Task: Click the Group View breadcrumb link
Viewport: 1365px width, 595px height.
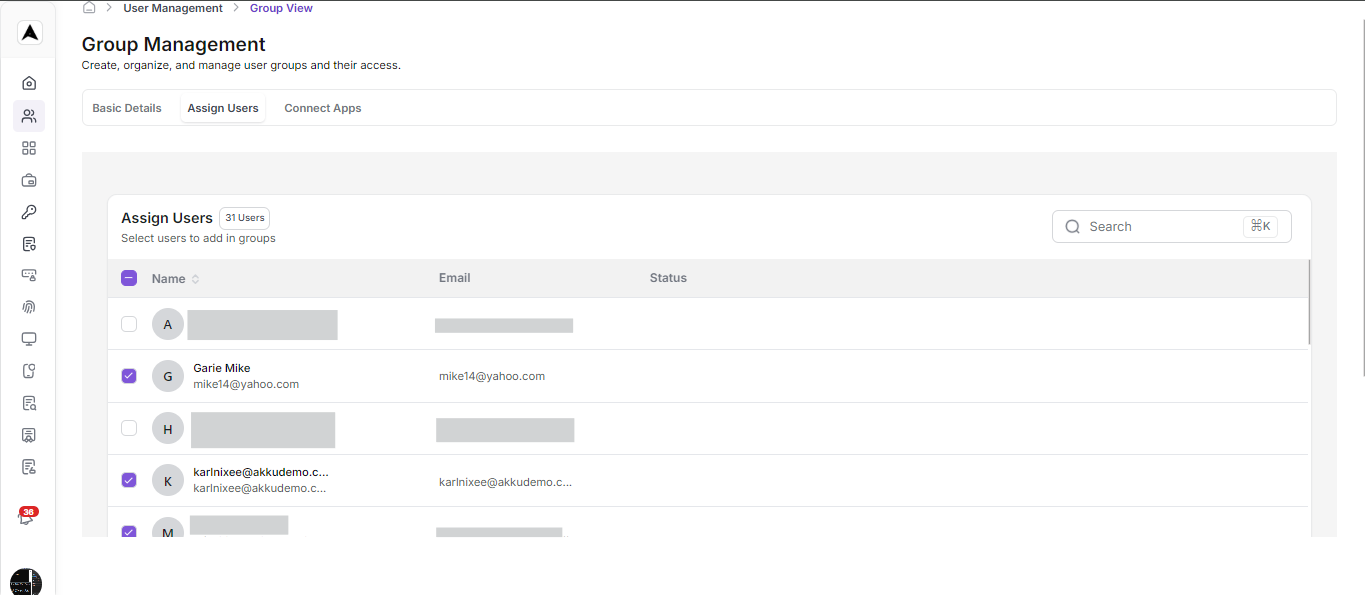Action: point(281,7)
